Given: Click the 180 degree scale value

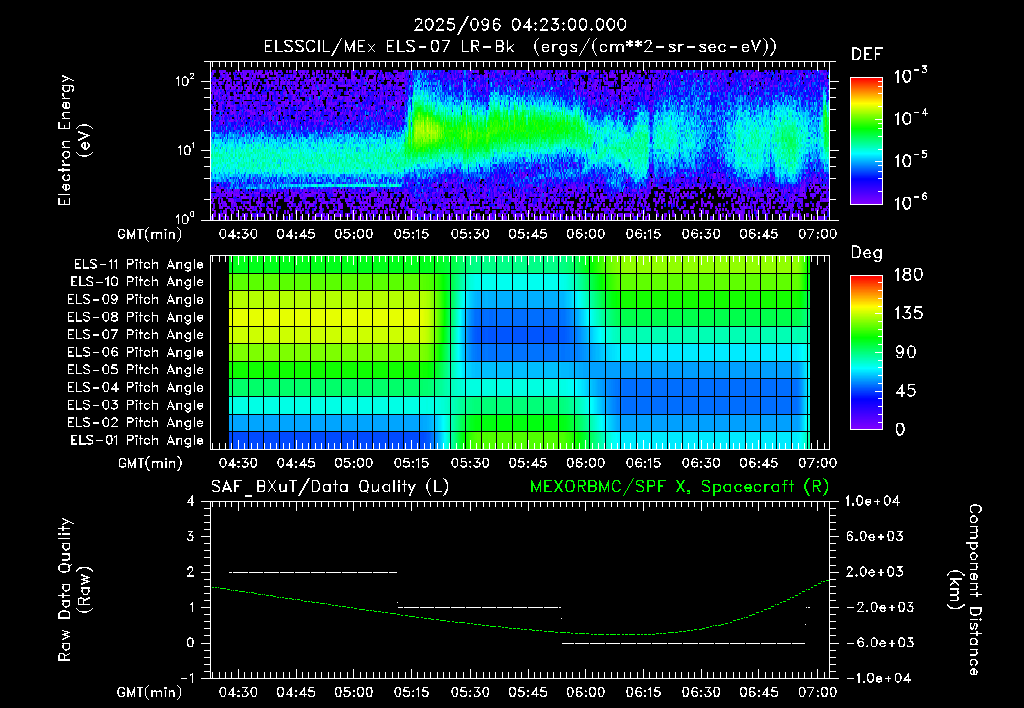Looking at the screenshot, I should [x=908, y=275].
